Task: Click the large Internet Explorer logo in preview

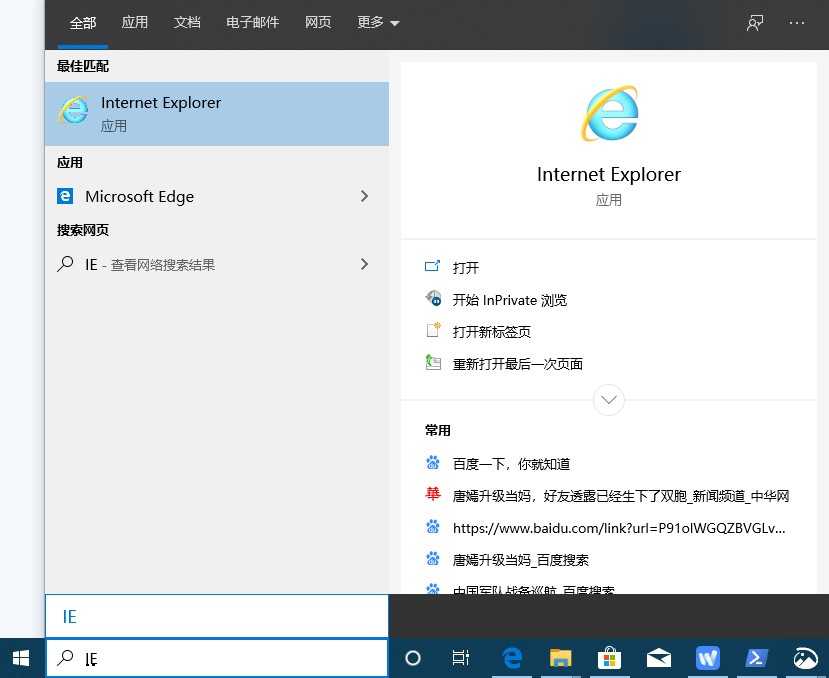Action: coord(610,113)
